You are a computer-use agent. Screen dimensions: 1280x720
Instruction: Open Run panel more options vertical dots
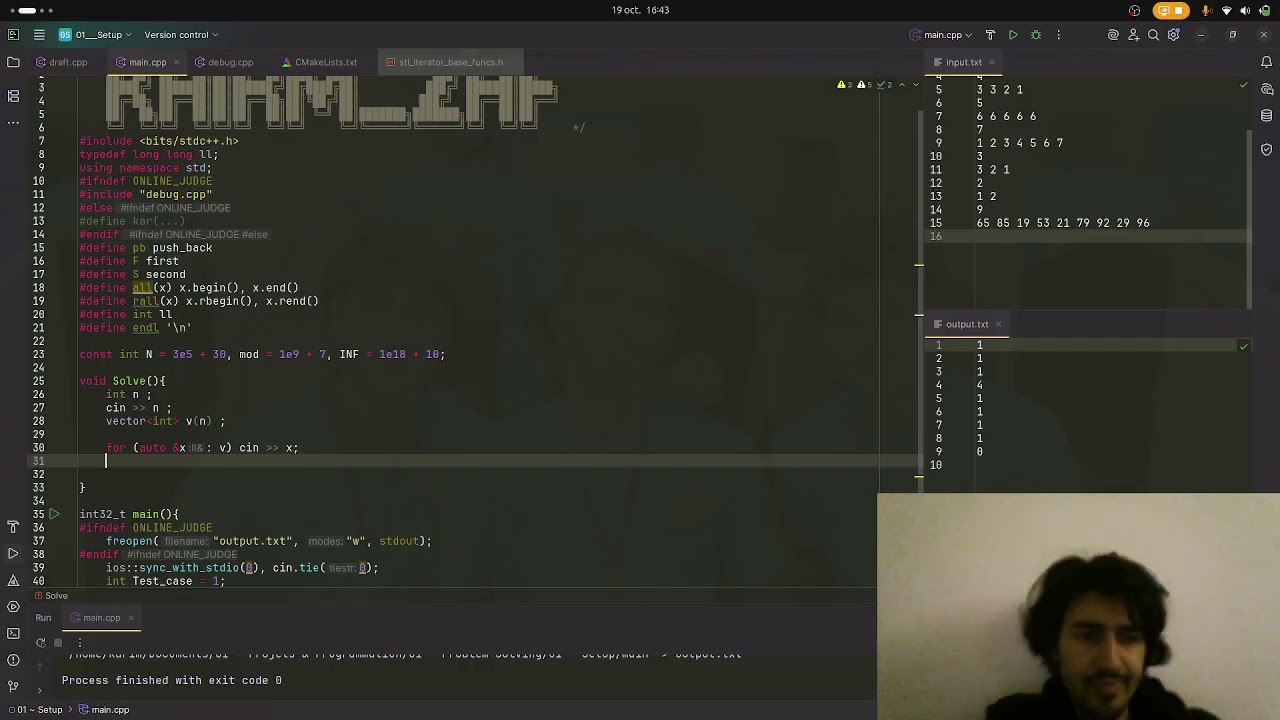(x=79, y=643)
